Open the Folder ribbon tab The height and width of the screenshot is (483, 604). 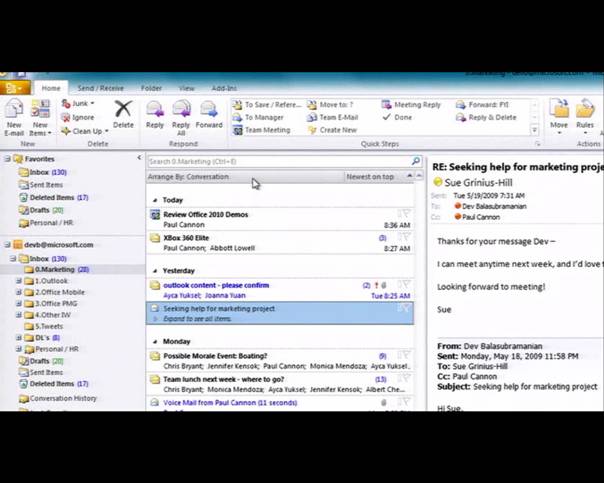coord(151,88)
